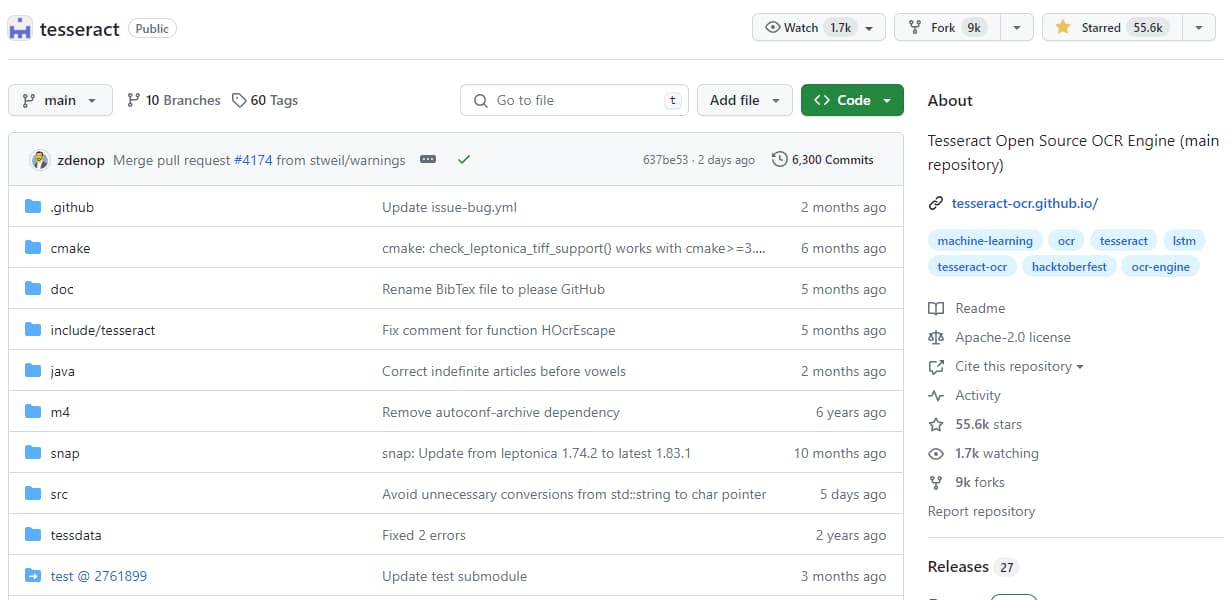Open the test @ 2761899 submodule link
The height and width of the screenshot is (600, 1232).
pos(99,576)
